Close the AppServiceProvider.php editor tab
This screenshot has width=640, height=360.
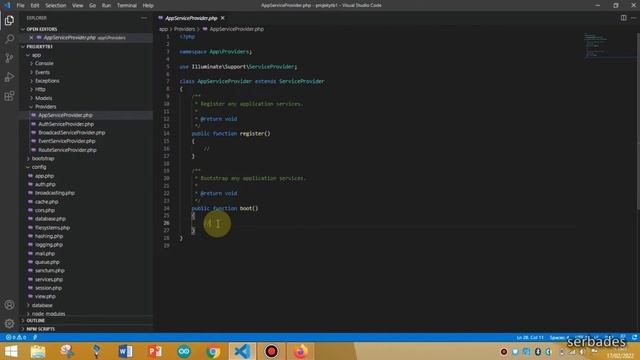coord(222,18)
